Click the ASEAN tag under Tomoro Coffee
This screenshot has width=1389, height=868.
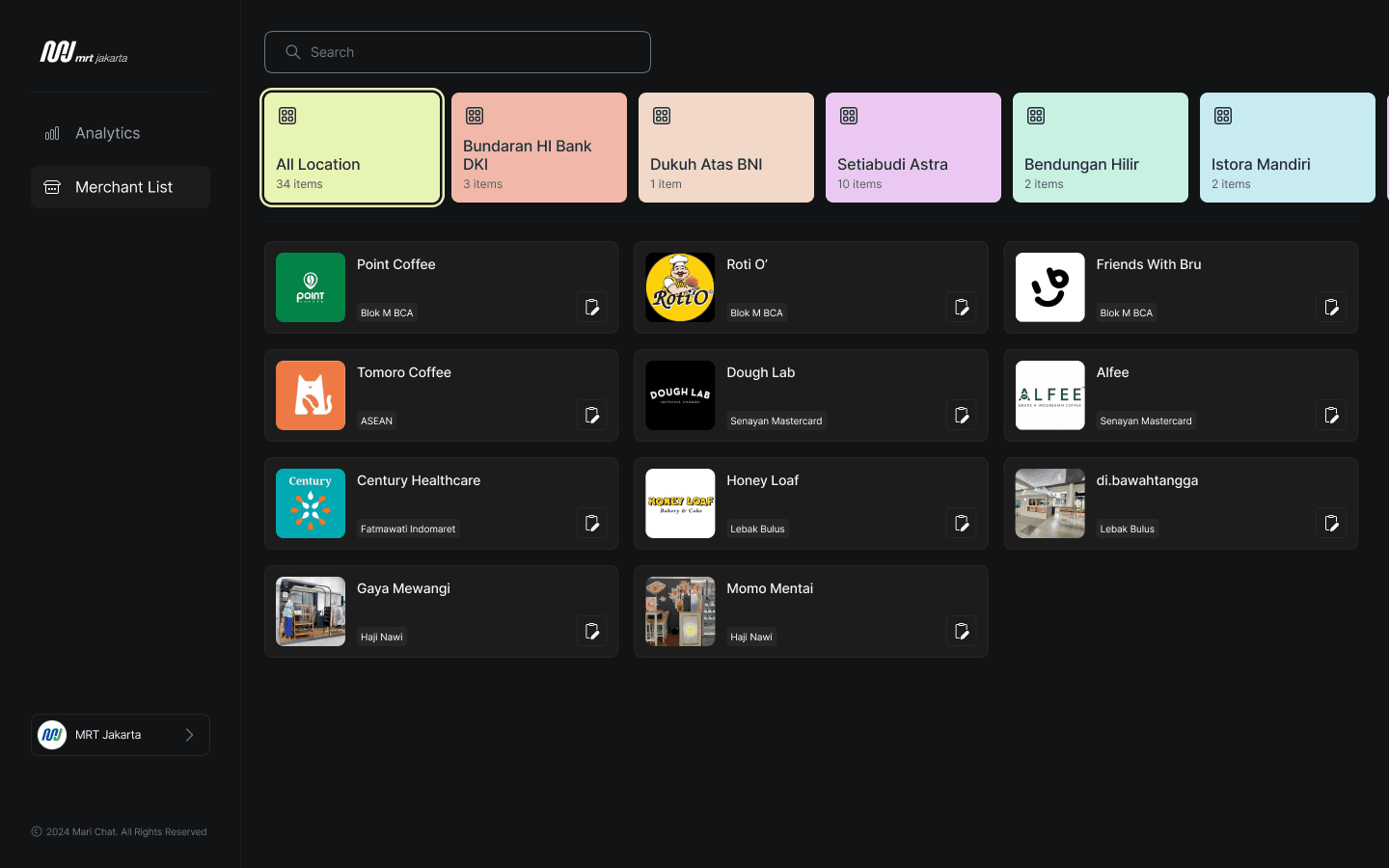[x=376, y=420]
